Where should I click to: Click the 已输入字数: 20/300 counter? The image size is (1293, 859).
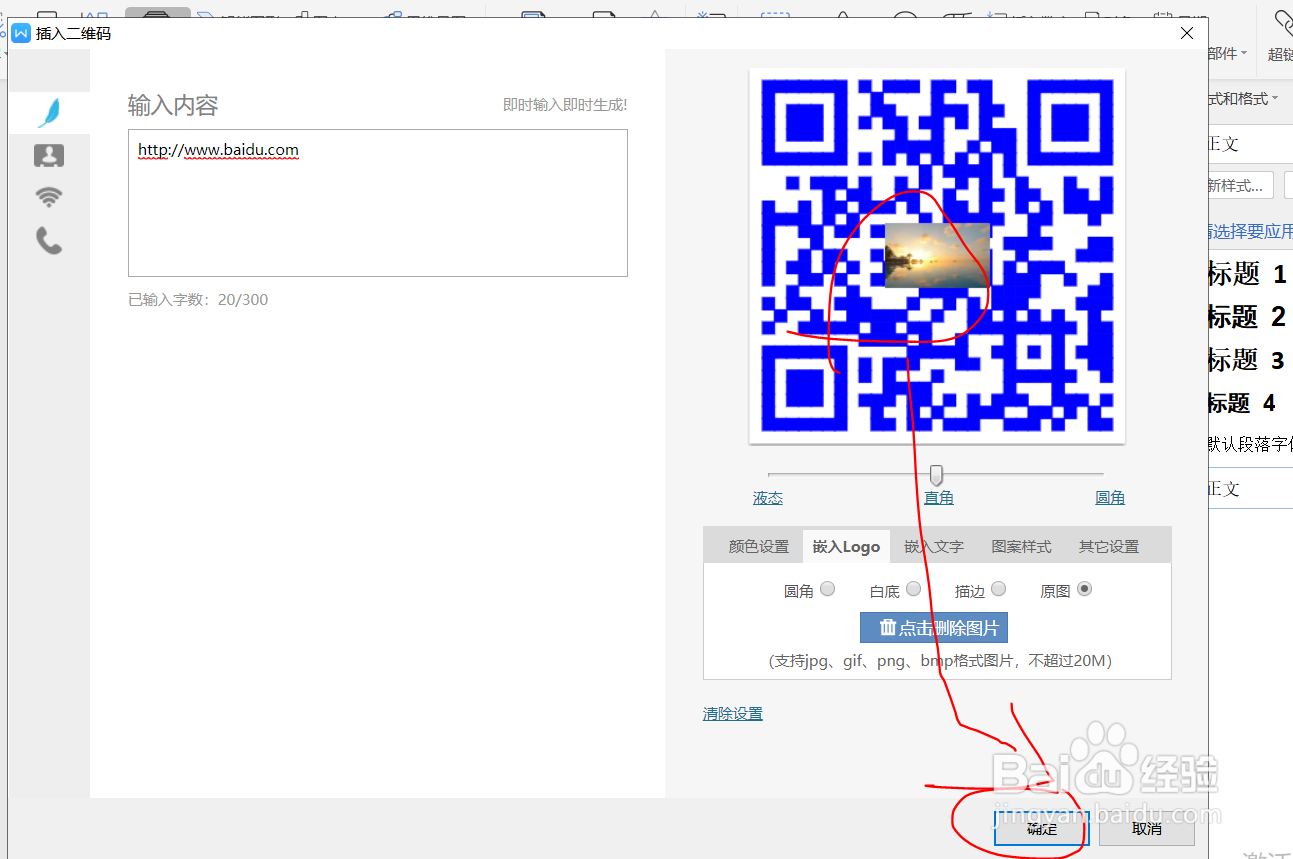[198, 300]
